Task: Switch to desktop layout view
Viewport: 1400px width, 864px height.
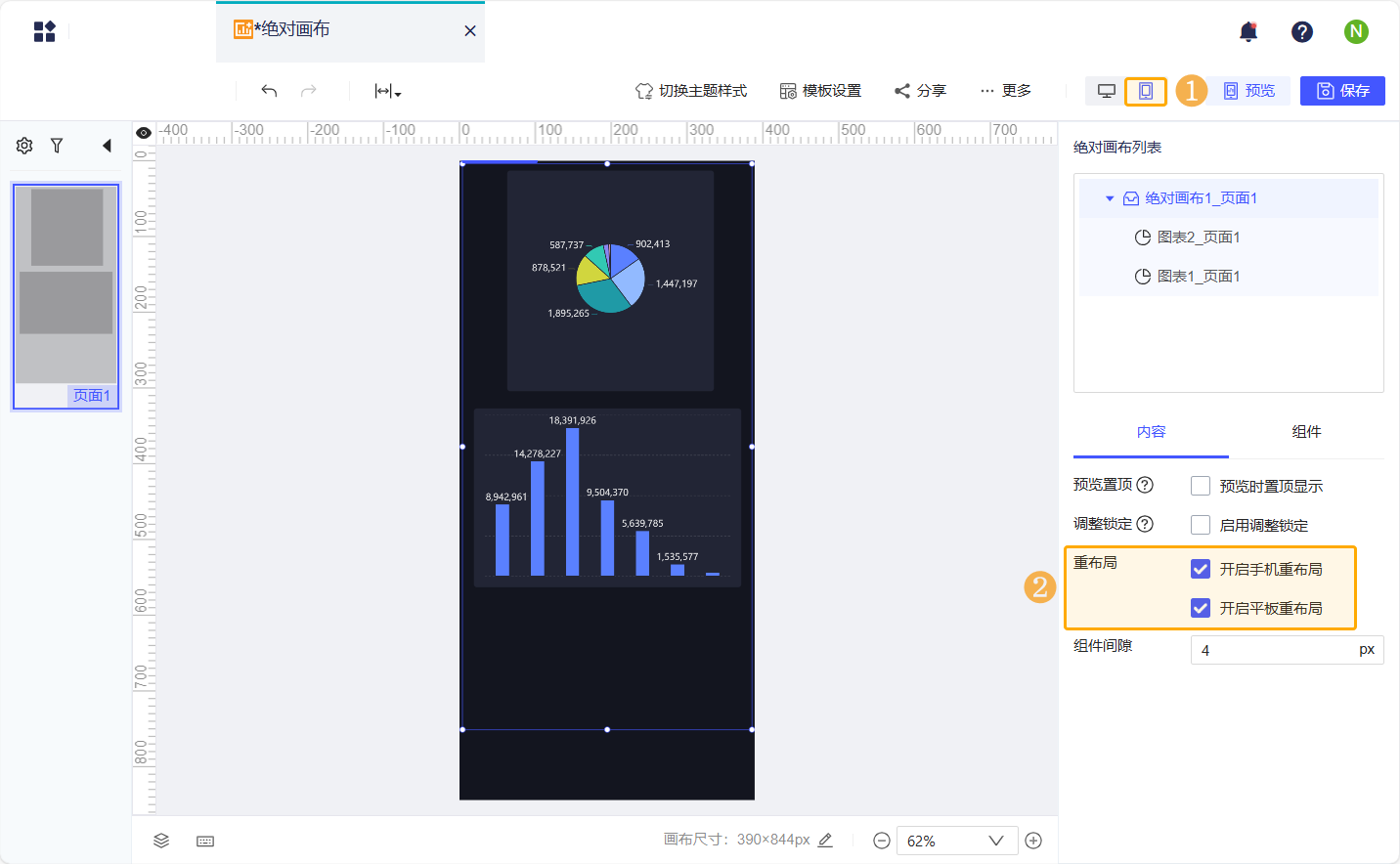Action: click(x=1107, y=91)
